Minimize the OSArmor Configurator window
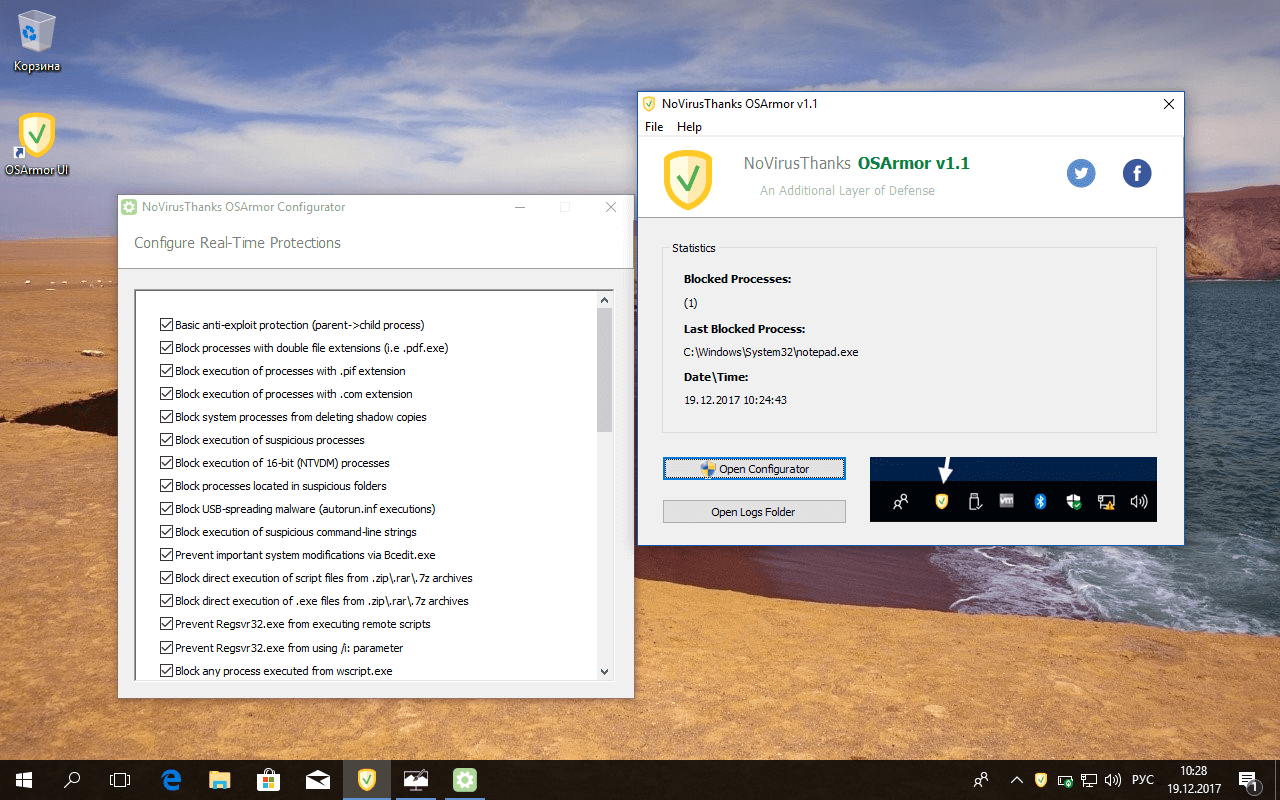 click(520, 207)
